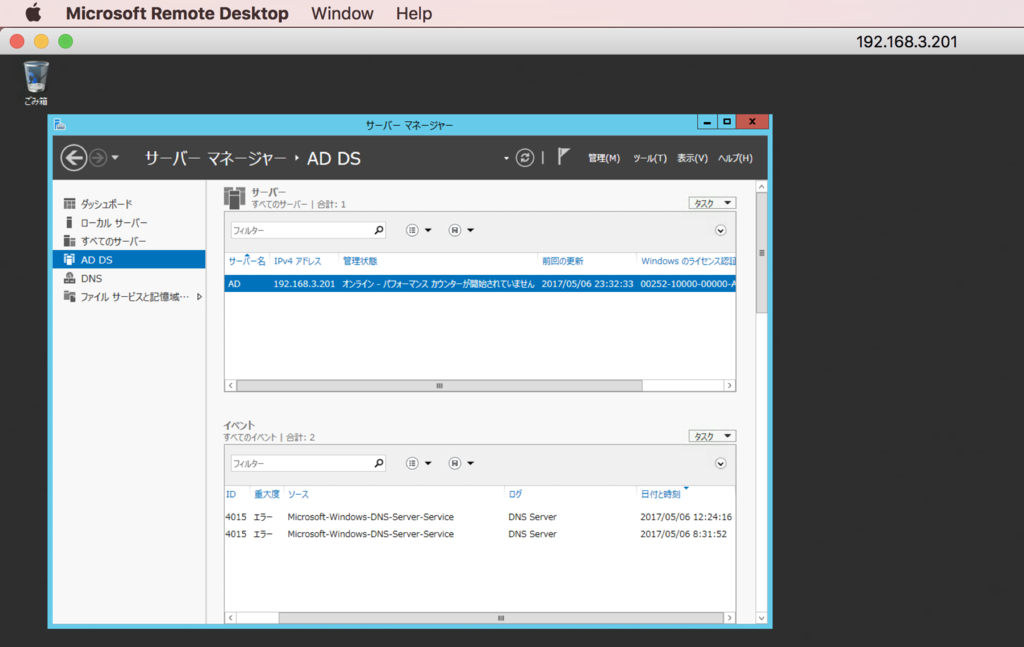The height and width of the screenshot is (647, 1024).
Task: Select the event logged at 12:24:16
Action: [480, 516]
